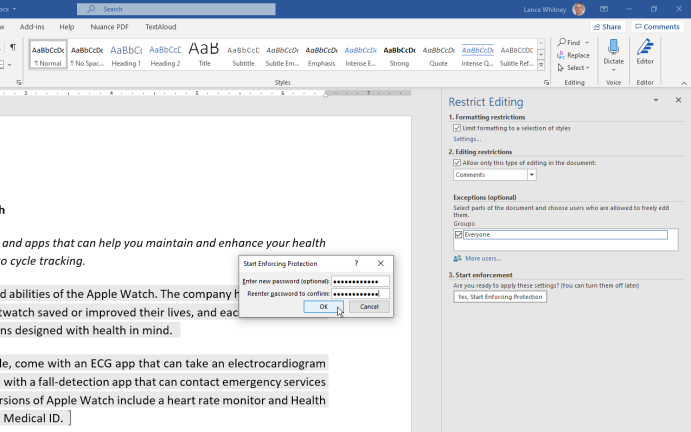Image resolution: width=691 pixels, height=432 pixels.
Task: Toggle the show paragraph marks icon
Action: tap(13, 47)
